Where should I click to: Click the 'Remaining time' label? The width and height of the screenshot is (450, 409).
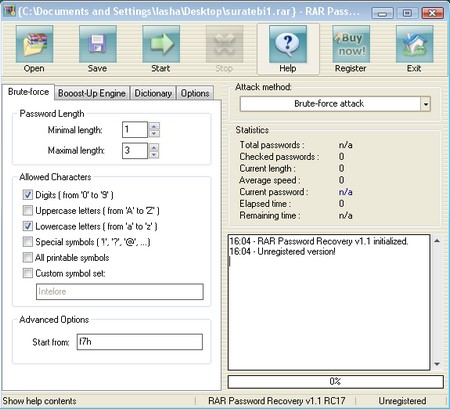(x=270, y=216)
